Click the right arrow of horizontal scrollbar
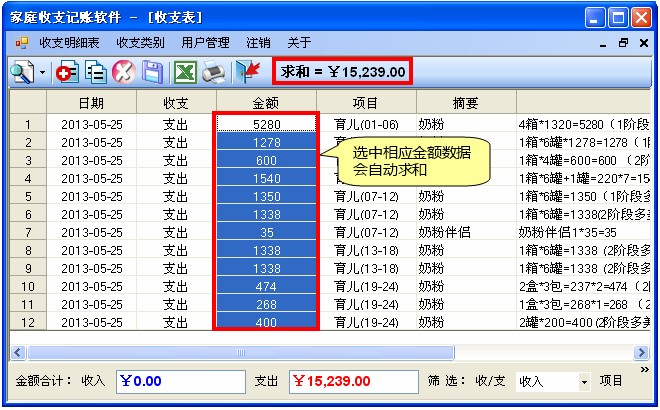 pos(641,352)
